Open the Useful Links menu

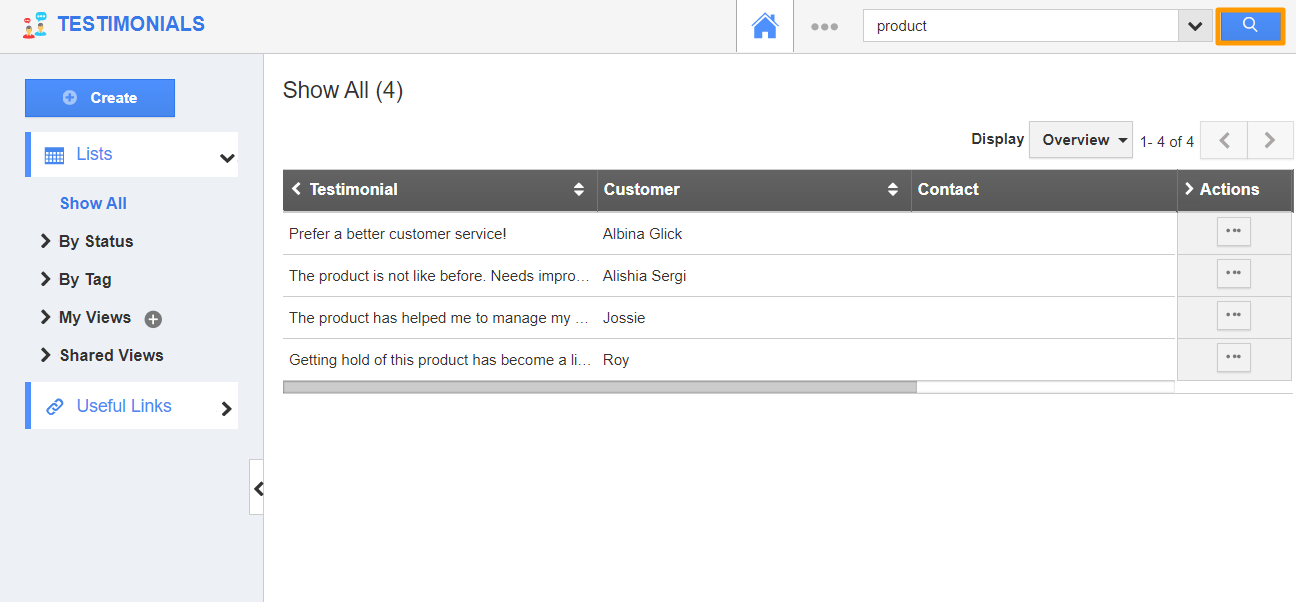(132, 406)
